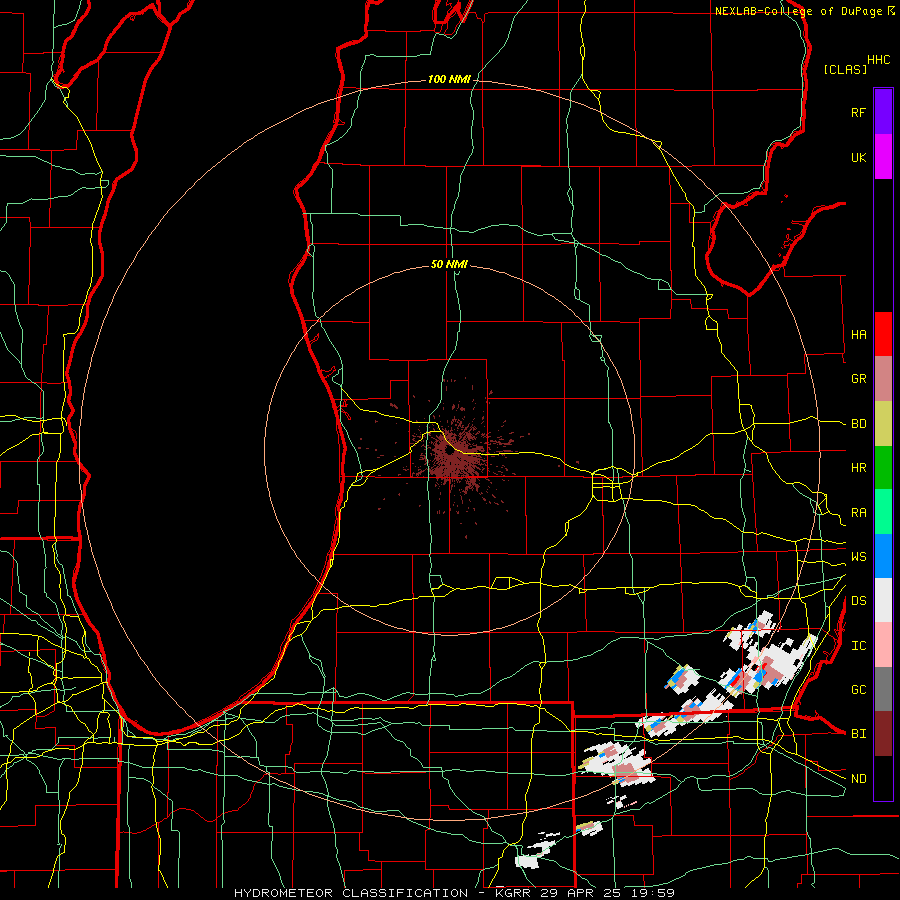Click the [CLAS] label
The image size is (900, 900).
point(845,69)
